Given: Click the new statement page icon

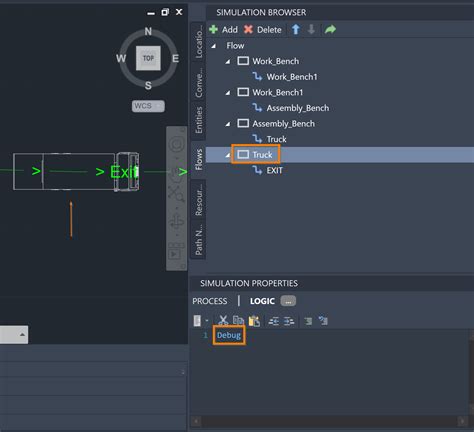Looking at the screenshot, I should pyautogui.click(x=197, y=321).
